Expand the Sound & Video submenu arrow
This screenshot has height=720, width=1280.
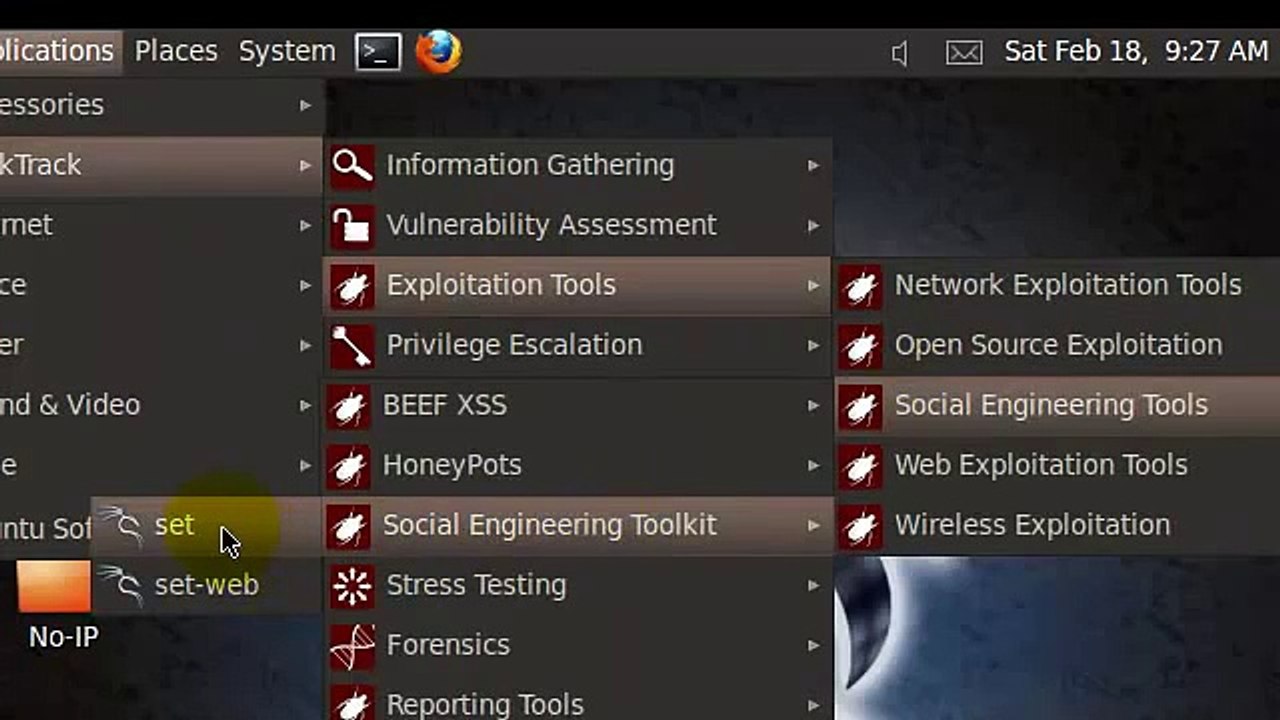click(x=306, y=405)
